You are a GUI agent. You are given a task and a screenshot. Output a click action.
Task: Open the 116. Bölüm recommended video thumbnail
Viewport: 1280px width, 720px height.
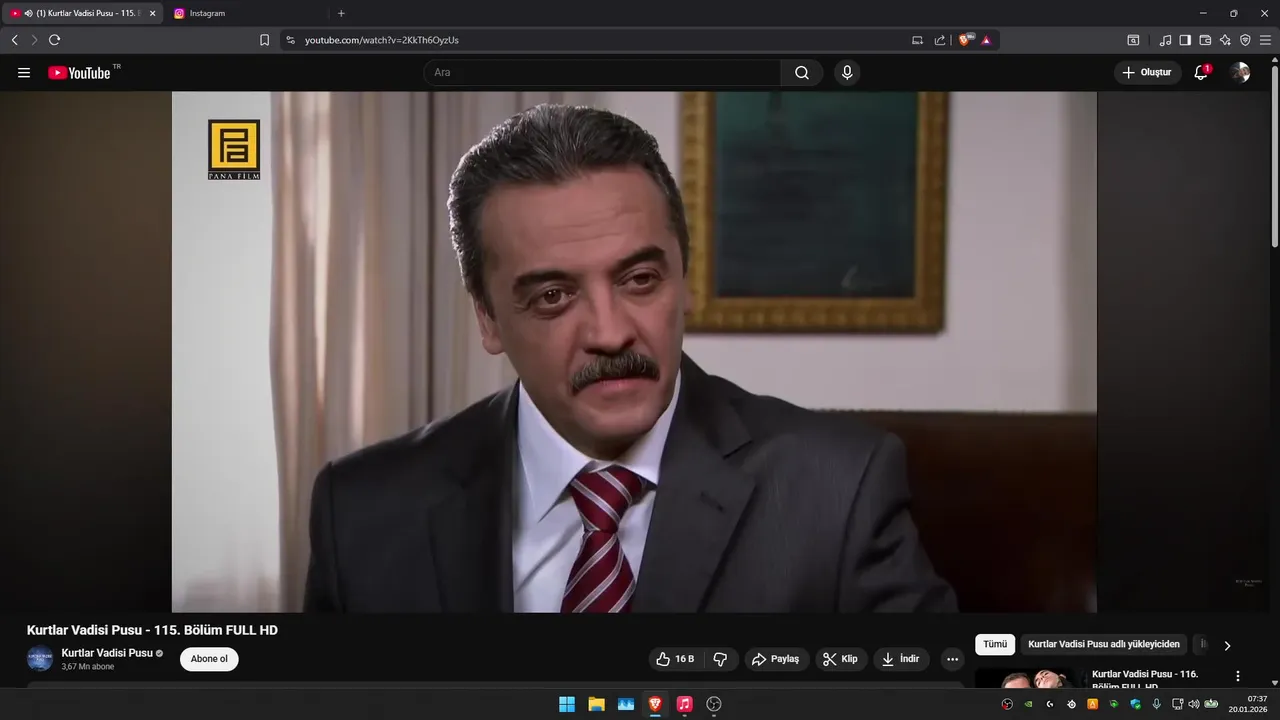1029,678
